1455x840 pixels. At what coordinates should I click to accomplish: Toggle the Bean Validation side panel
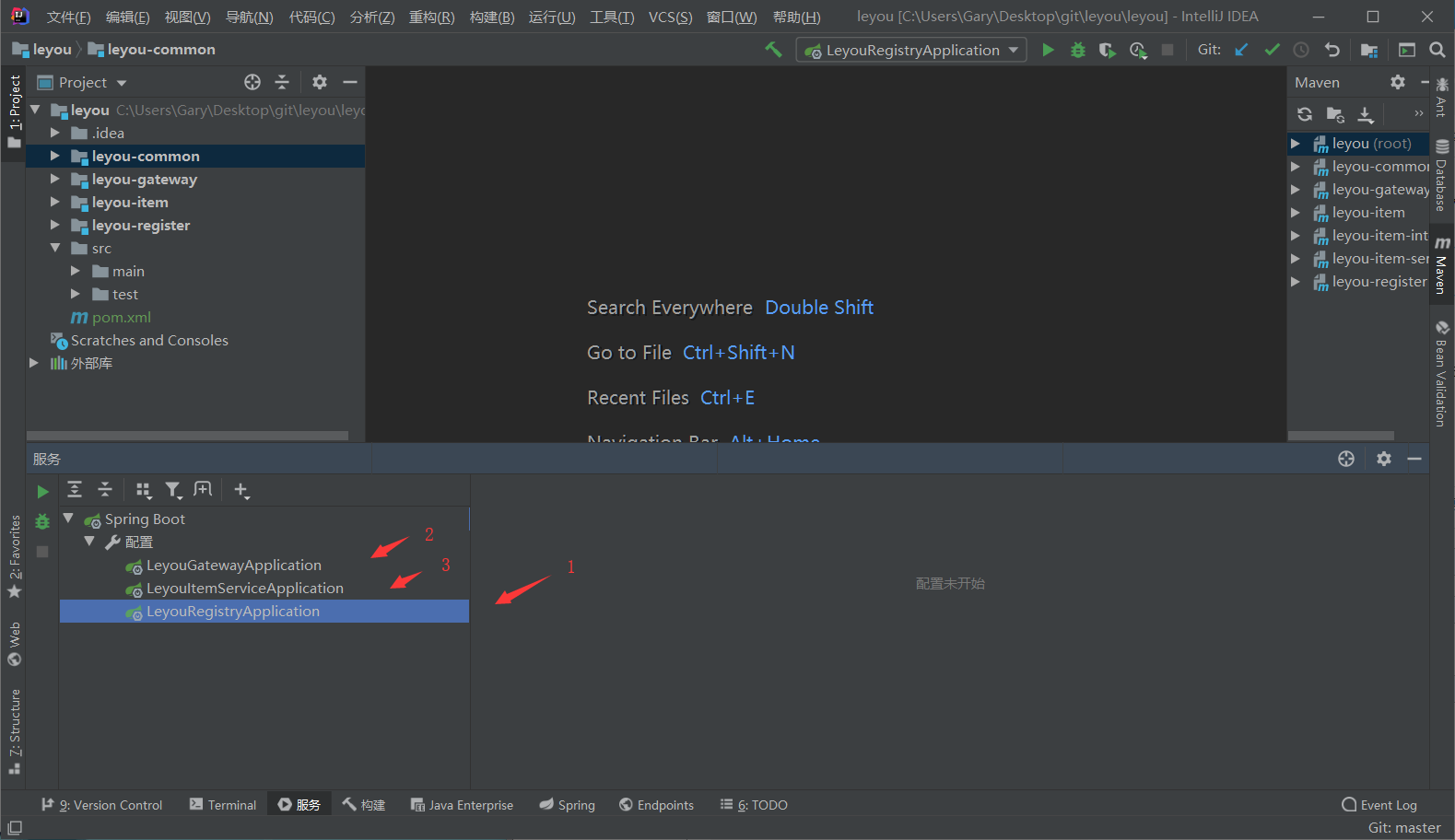click(x=1441, y=373)
